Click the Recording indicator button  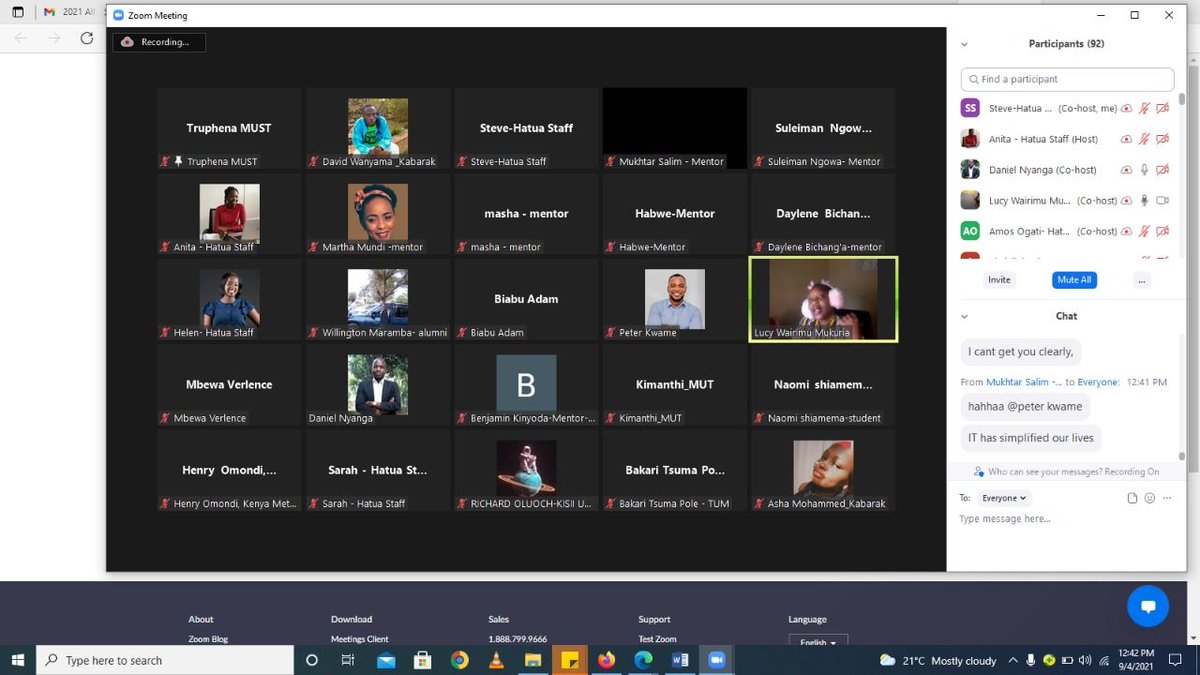pyautogui.click(x=159, y=42)
